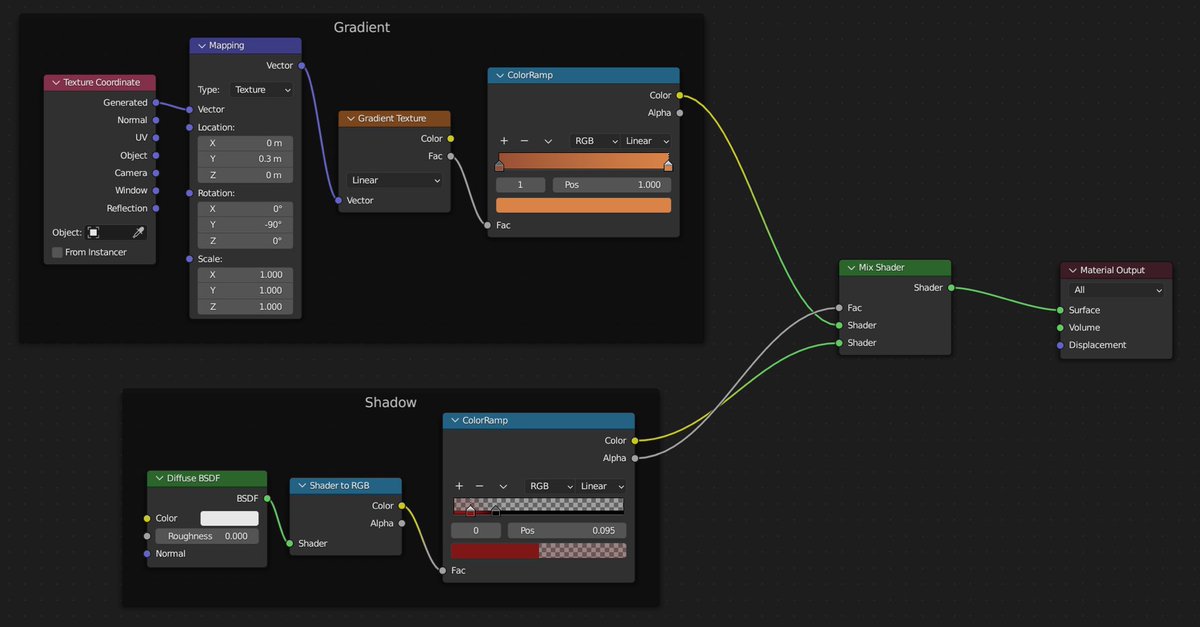The width and height of the screenshot is (1200, 627).
Task: Open the Type dropdown in the Mapping node
Action: [261, 89]
